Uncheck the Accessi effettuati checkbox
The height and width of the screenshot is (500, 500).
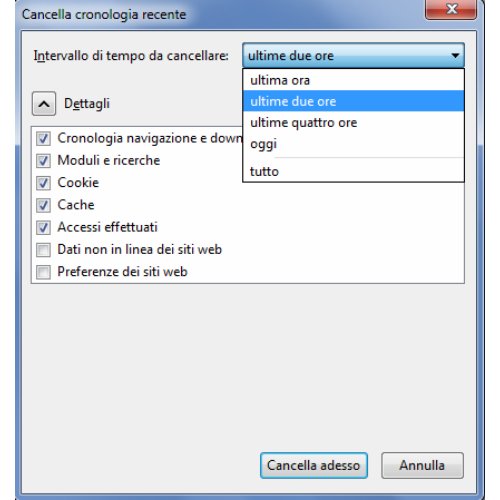pyautogui.click(x=43, y=227)
